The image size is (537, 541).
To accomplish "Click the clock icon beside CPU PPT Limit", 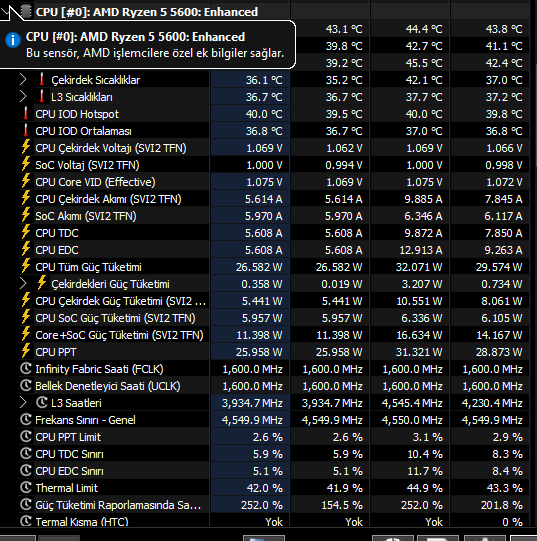I will pyautogui.click(x=26, y=436).
